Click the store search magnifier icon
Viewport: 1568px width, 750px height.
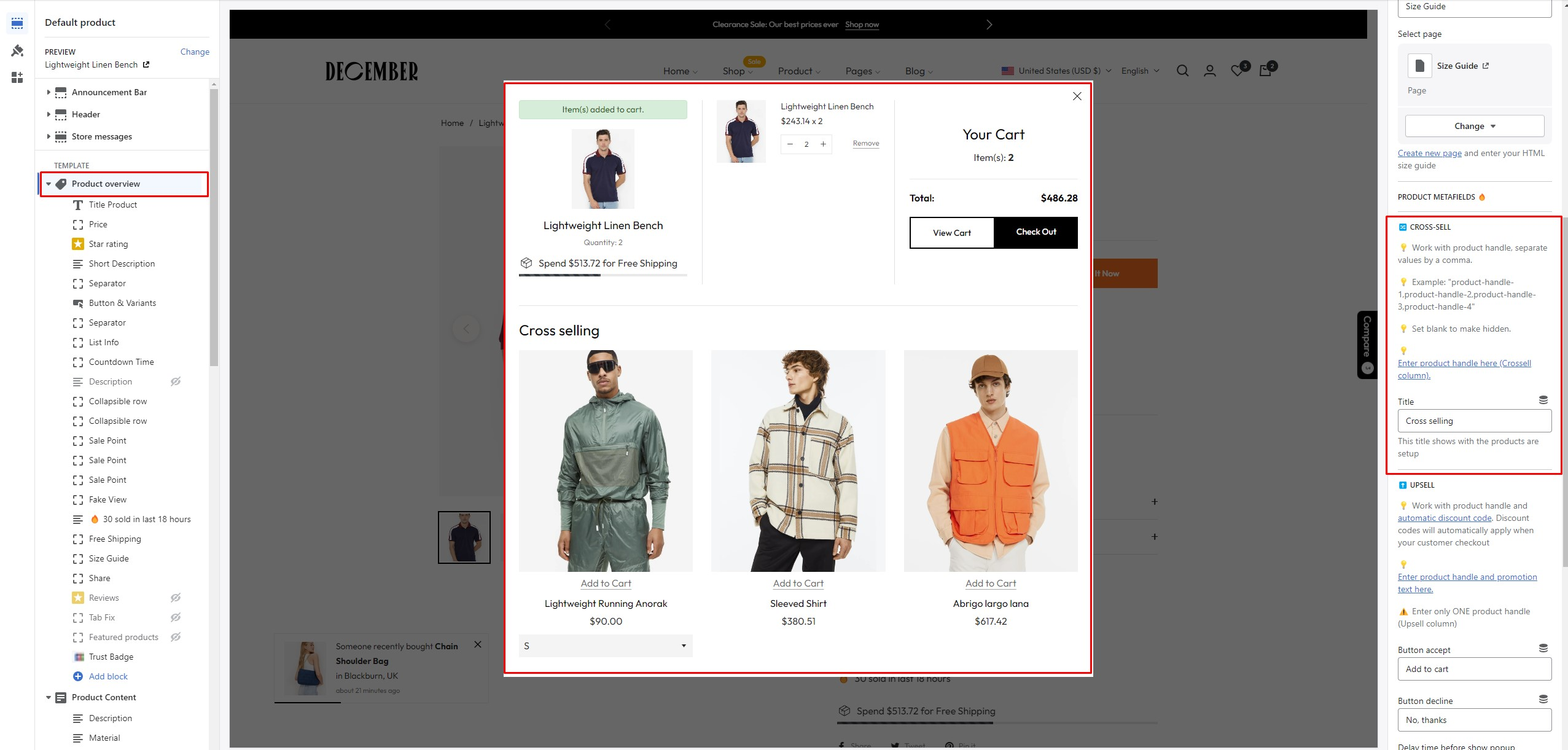point(1182,71)
